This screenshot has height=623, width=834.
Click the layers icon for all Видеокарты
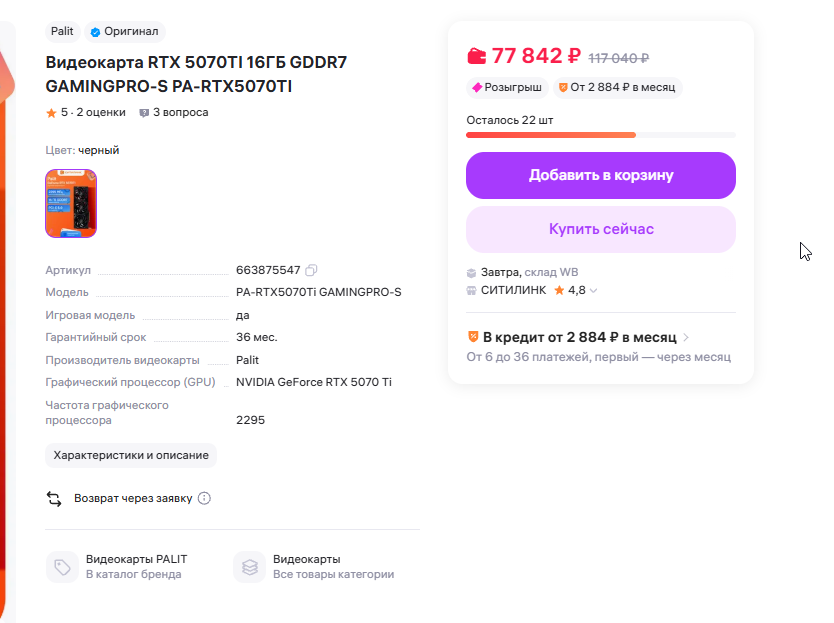249,567
